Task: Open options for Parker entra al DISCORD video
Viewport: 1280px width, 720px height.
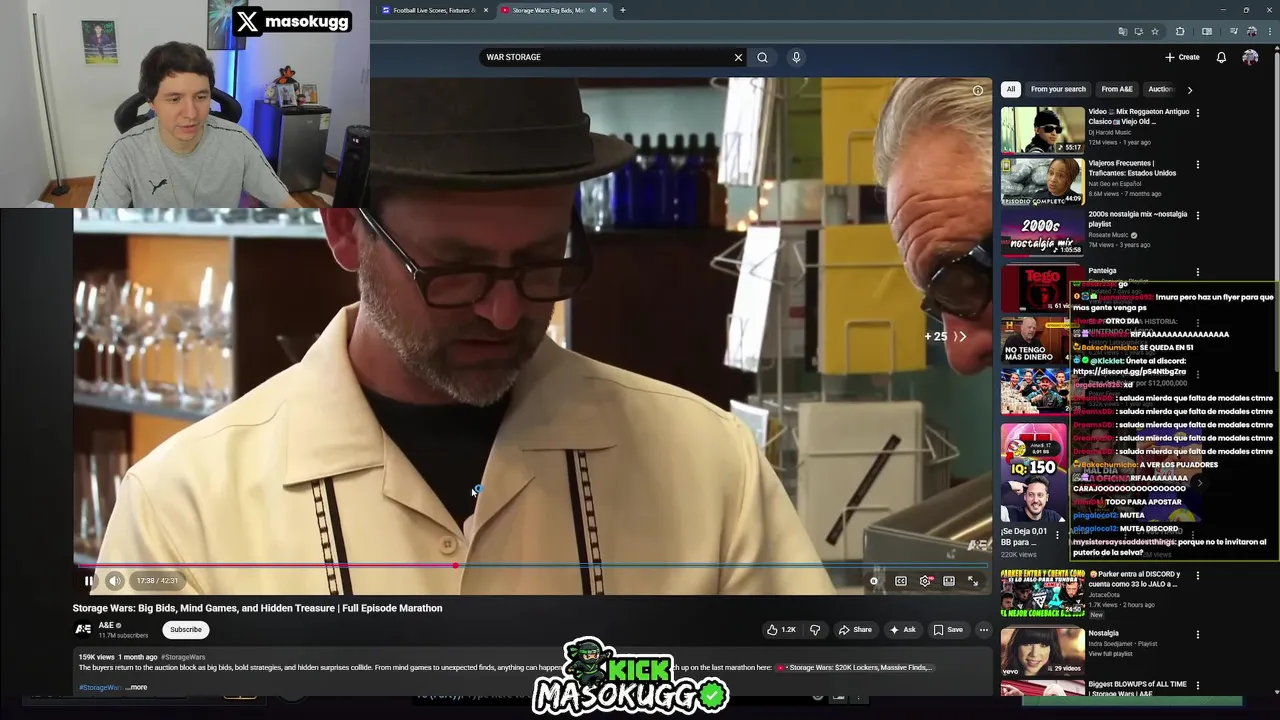Action: pyautogui.click(x=1198, y=575)
